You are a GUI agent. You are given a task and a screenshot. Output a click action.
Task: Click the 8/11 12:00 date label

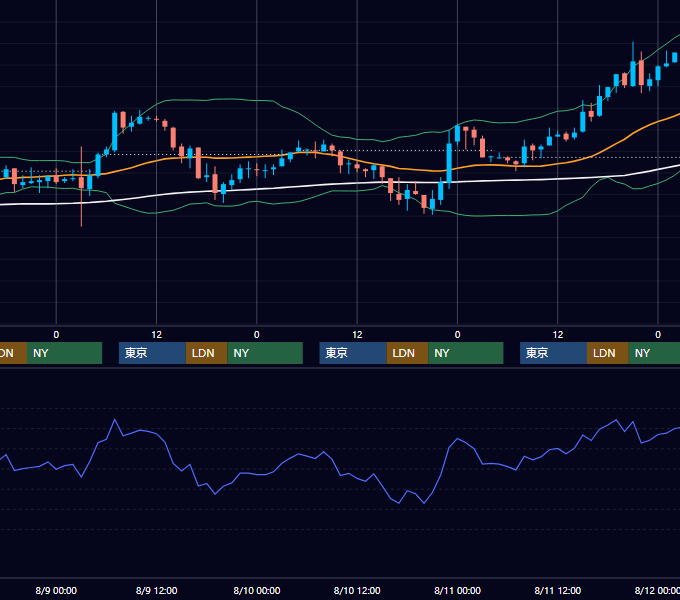point(558,590)
